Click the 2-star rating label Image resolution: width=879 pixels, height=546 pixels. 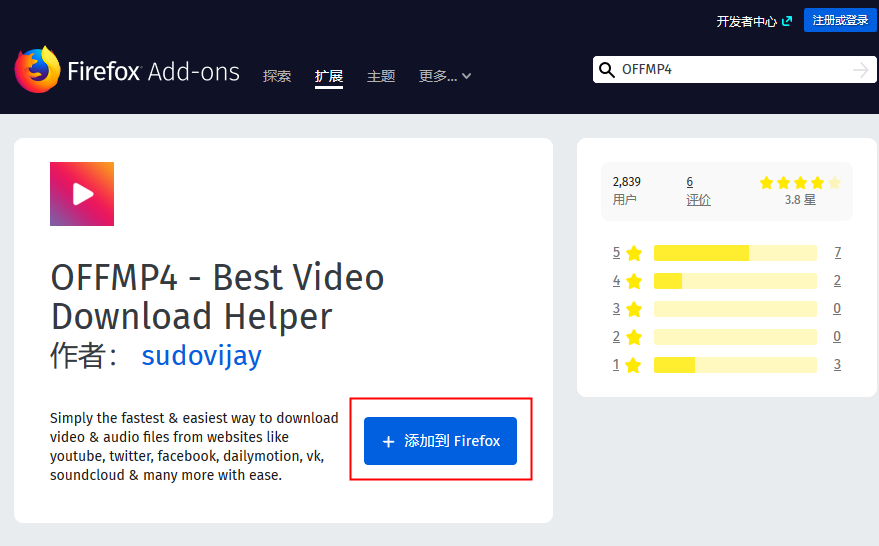pyautogui.click(x=627, y=337)
